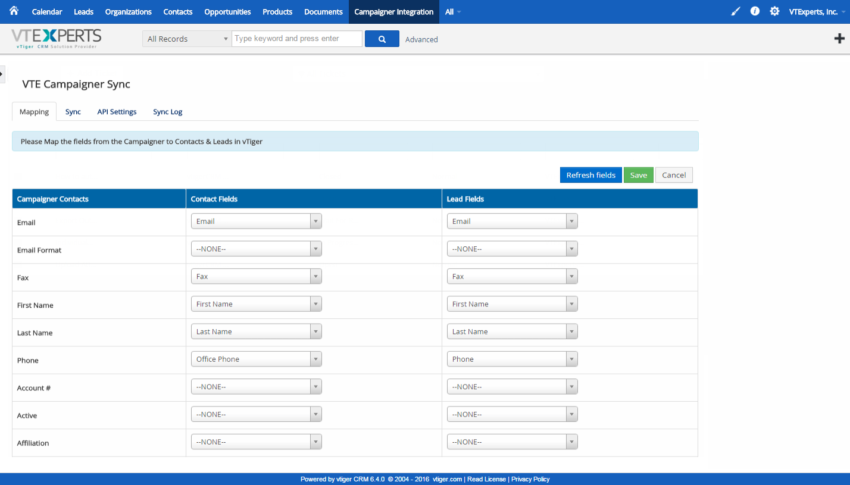Open Lead Fields dropdown for Affiliation

512,442
